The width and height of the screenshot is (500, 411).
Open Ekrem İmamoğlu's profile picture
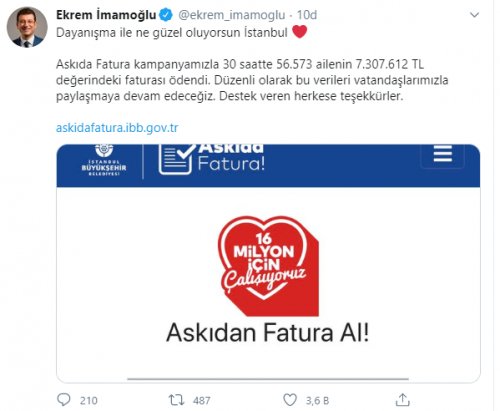coord(27,27)
